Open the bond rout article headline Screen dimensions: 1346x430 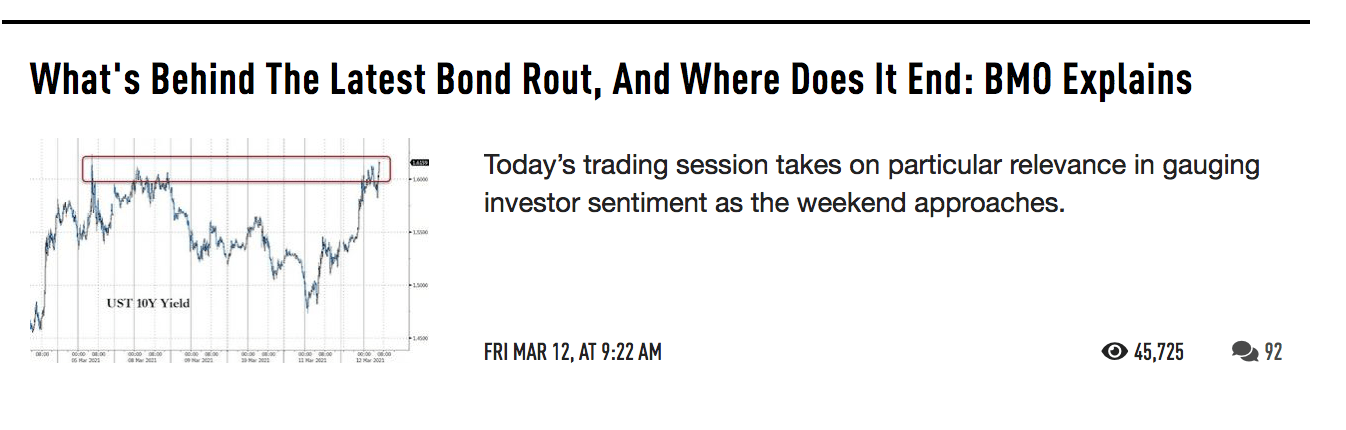click(x=610, y=78)
